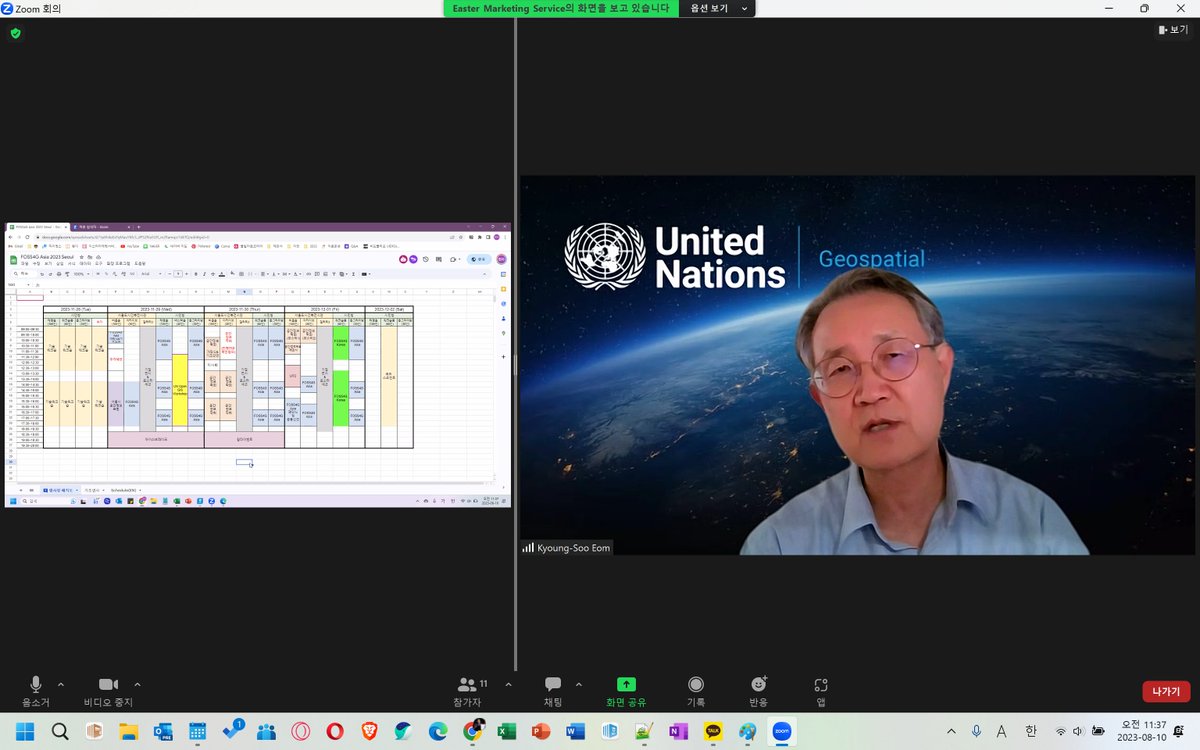Open the Windows Start menu
The height and width of the screenshot is (750, 1200).
(24, 732)
